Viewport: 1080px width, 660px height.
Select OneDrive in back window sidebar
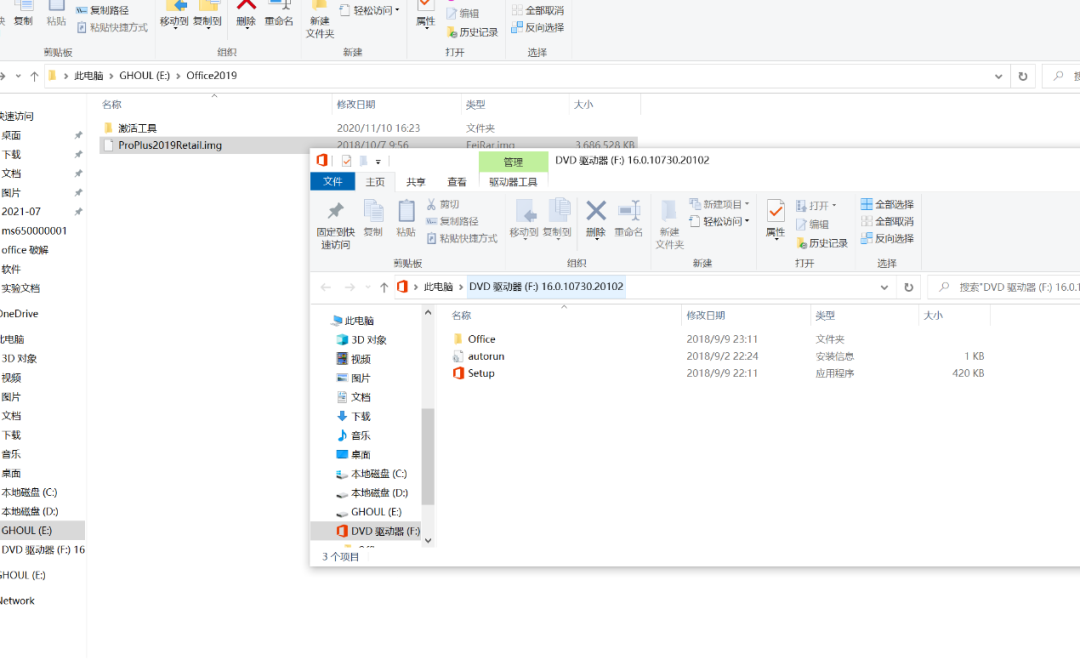pos(19,313)
